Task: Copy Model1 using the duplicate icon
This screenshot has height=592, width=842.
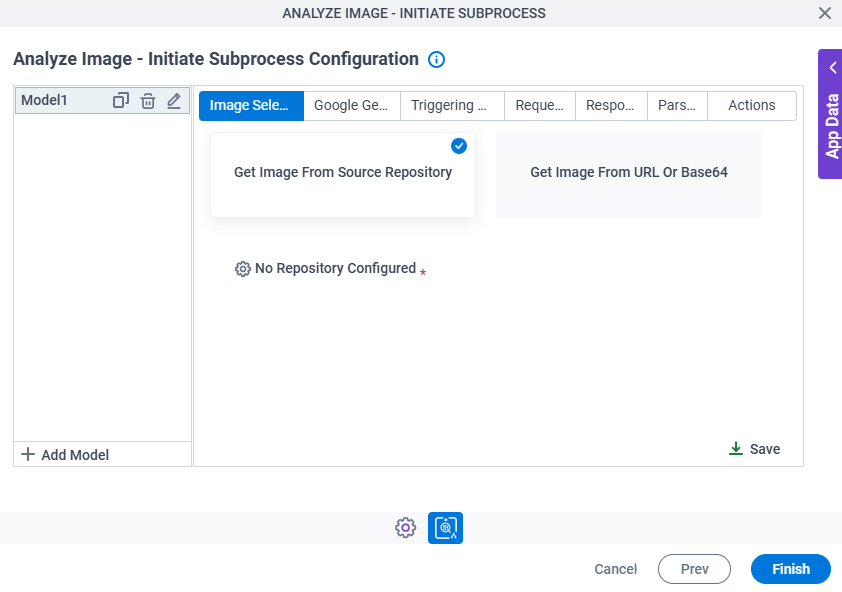Action: (x=121, y=100)
